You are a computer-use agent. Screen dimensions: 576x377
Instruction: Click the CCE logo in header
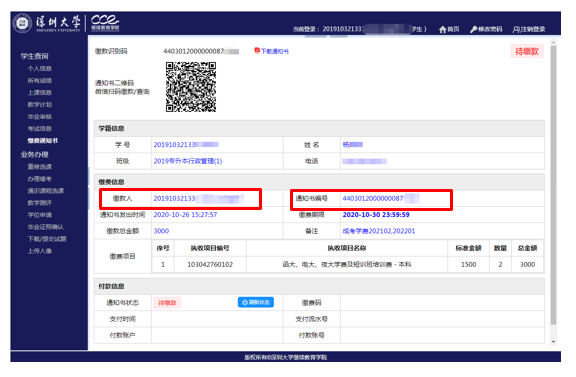coord(105,23)
